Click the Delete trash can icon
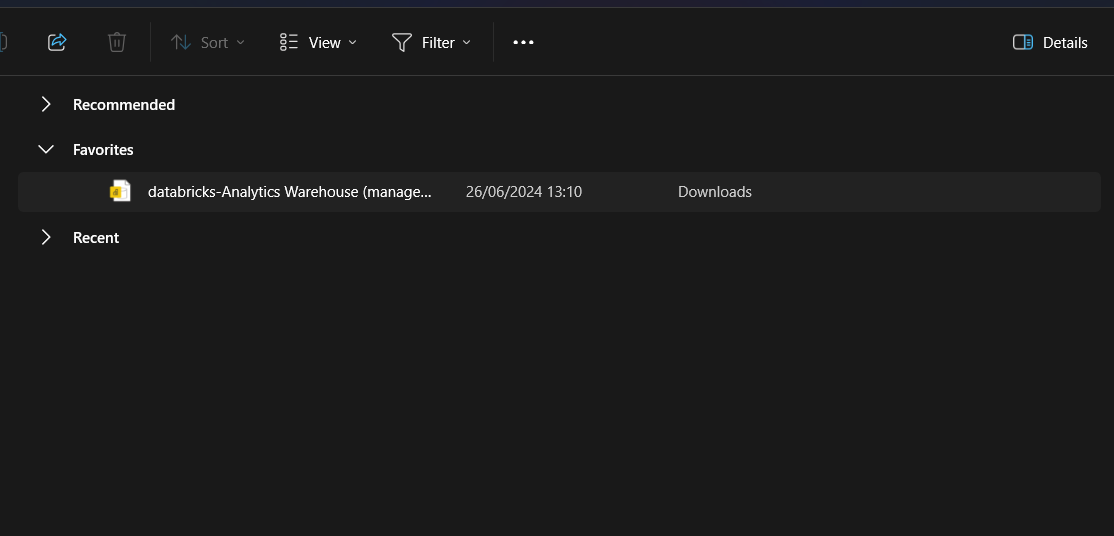Image resolution: width=1114 pixels, height=536 pixels. (117, 42)
